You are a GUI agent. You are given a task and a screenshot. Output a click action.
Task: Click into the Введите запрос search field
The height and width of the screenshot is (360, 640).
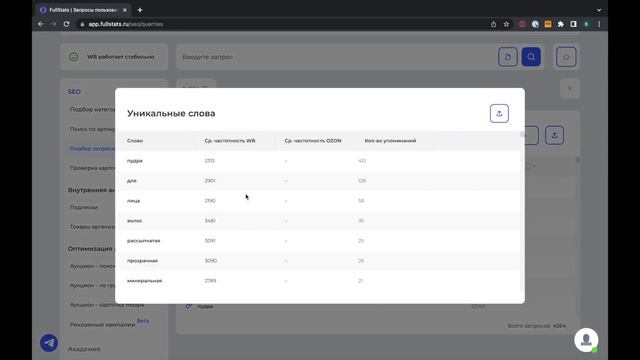coord(337,57)
